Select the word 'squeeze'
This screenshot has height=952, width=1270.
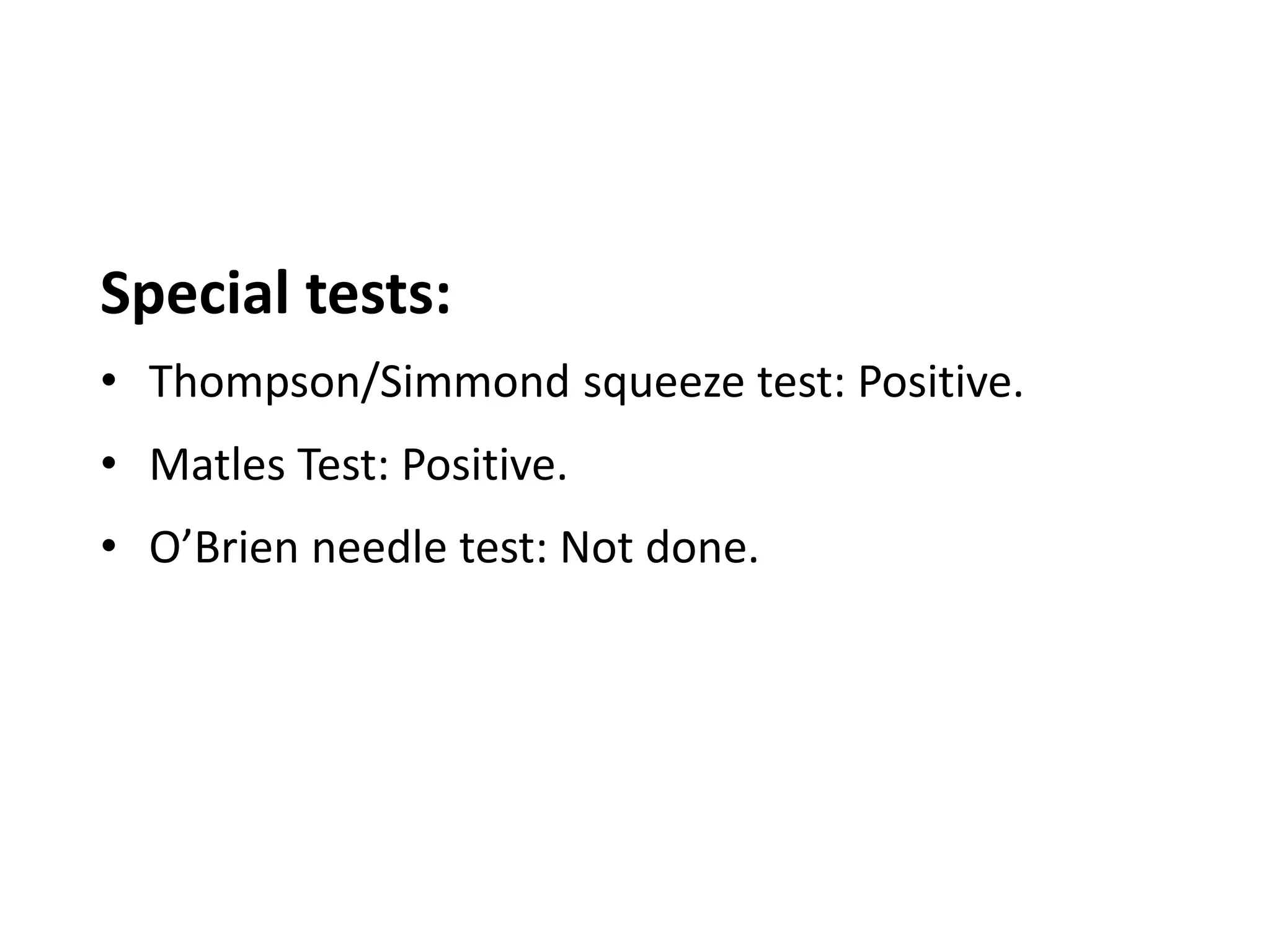[664, 385]
